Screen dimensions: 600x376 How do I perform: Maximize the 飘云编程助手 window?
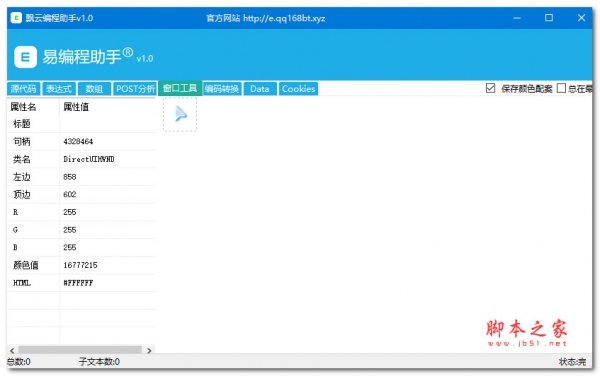(x=549, y=18)
